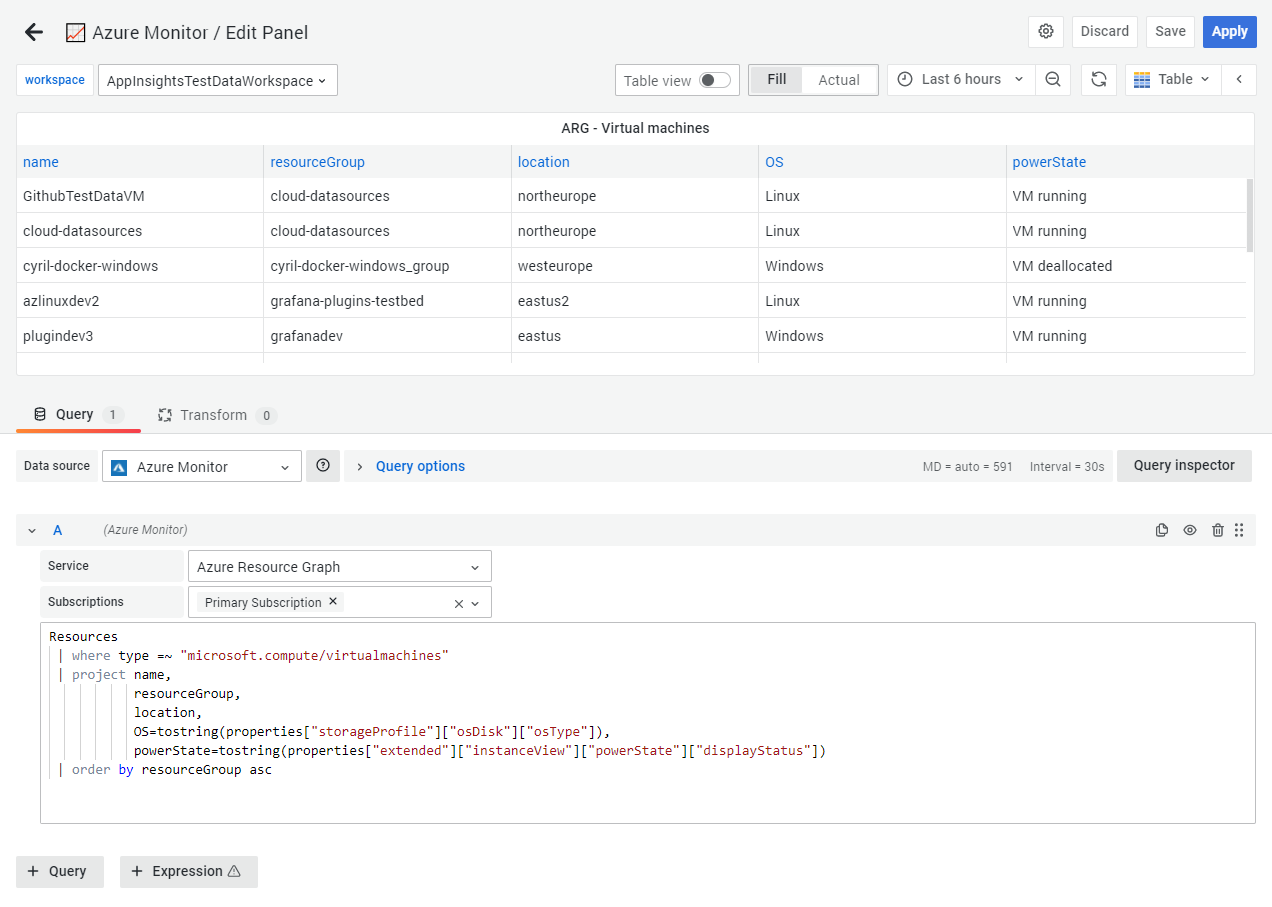Image resolution: width=1272 pixels, height=907 pixels.
Task: Select the Actual display mode
Action: point(839,79)
